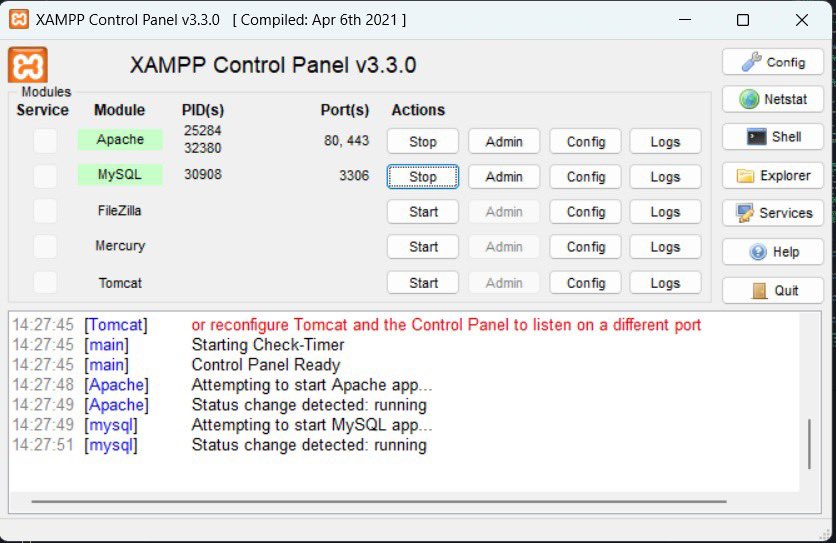Open the Services button
Screen dimensions: 836x543
tap(773, 213)
